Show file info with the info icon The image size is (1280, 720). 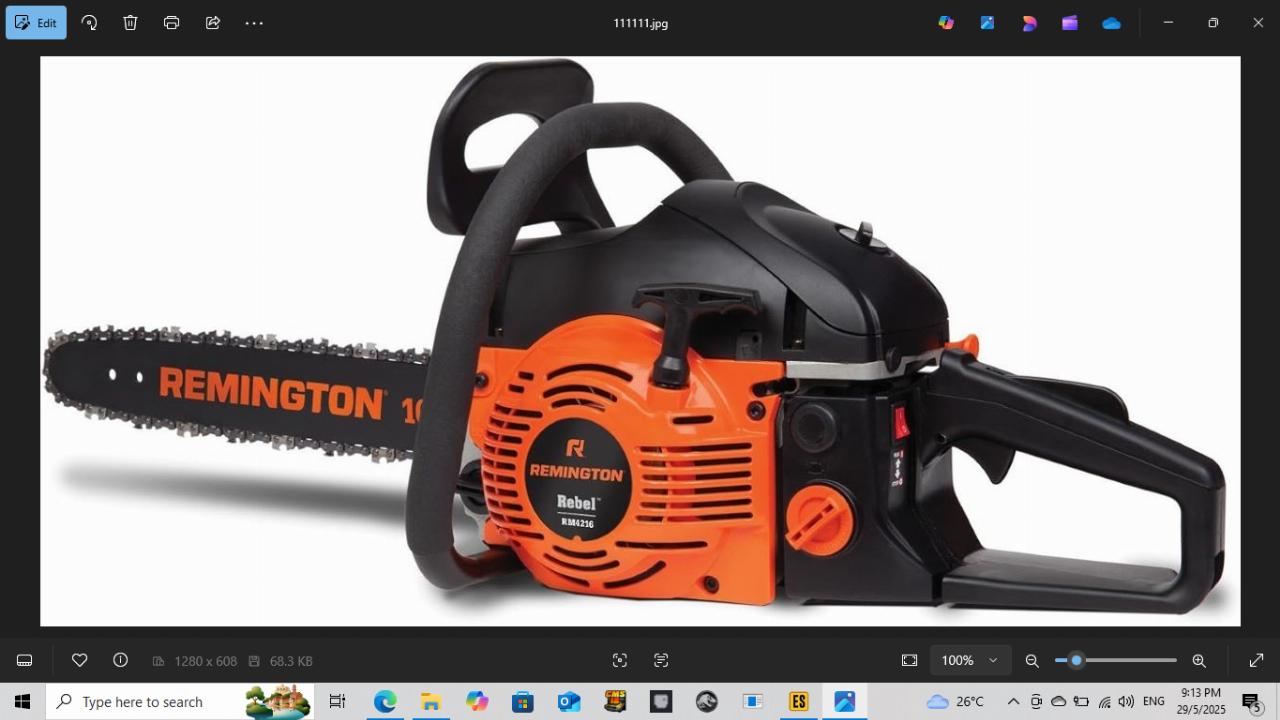point(121,660)
